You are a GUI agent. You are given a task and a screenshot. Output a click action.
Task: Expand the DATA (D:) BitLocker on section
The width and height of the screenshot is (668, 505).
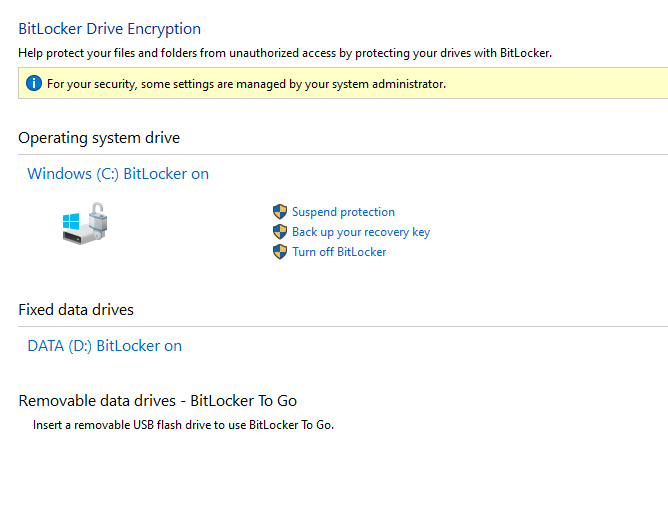[x=104, y=346]
